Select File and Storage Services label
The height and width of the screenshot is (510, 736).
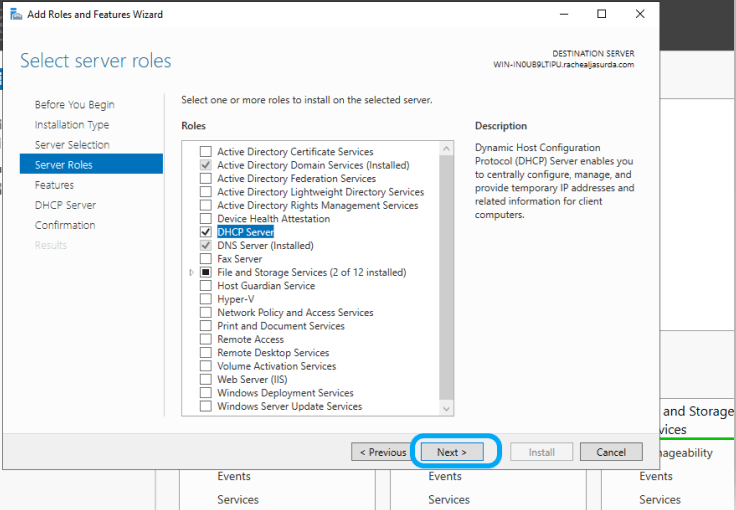312,272
